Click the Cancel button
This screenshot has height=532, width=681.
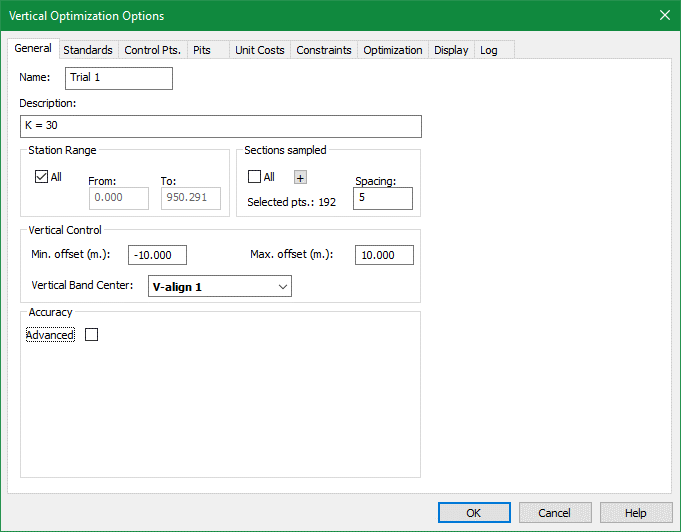(x=554, y=513)
